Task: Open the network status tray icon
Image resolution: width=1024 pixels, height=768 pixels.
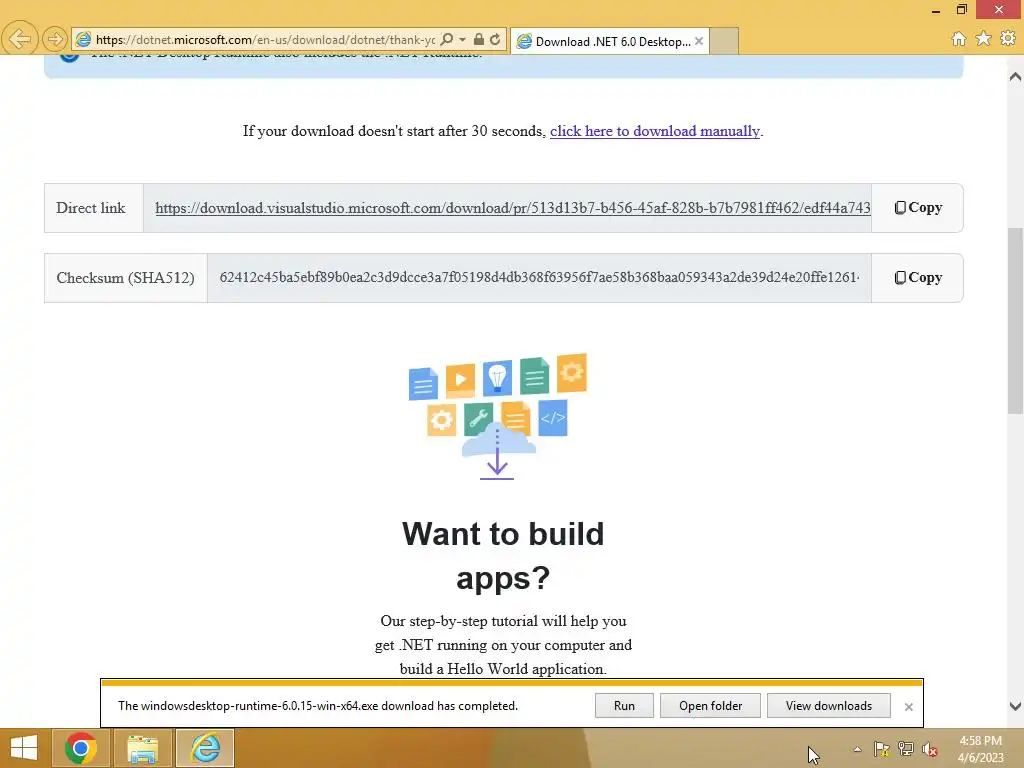Action: (906, 749)
